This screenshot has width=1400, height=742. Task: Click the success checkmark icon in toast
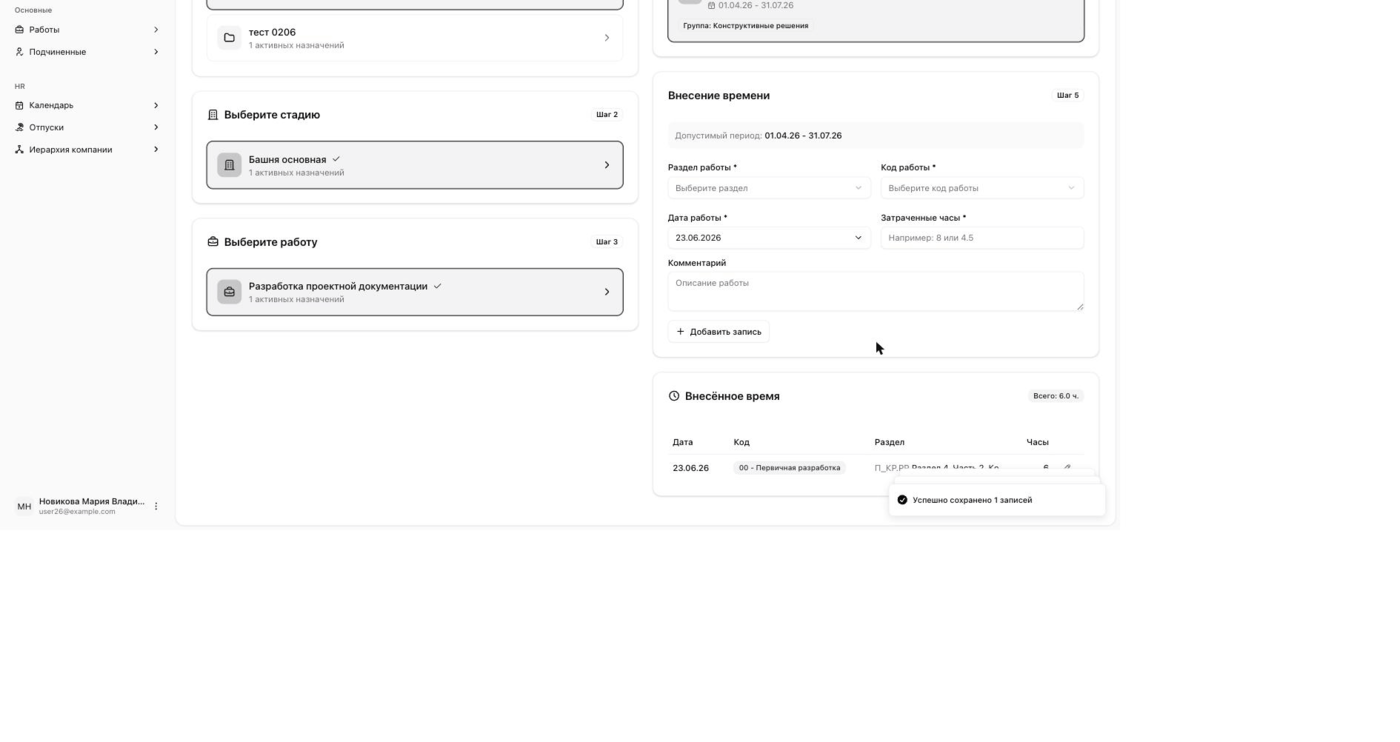[902, 500]
